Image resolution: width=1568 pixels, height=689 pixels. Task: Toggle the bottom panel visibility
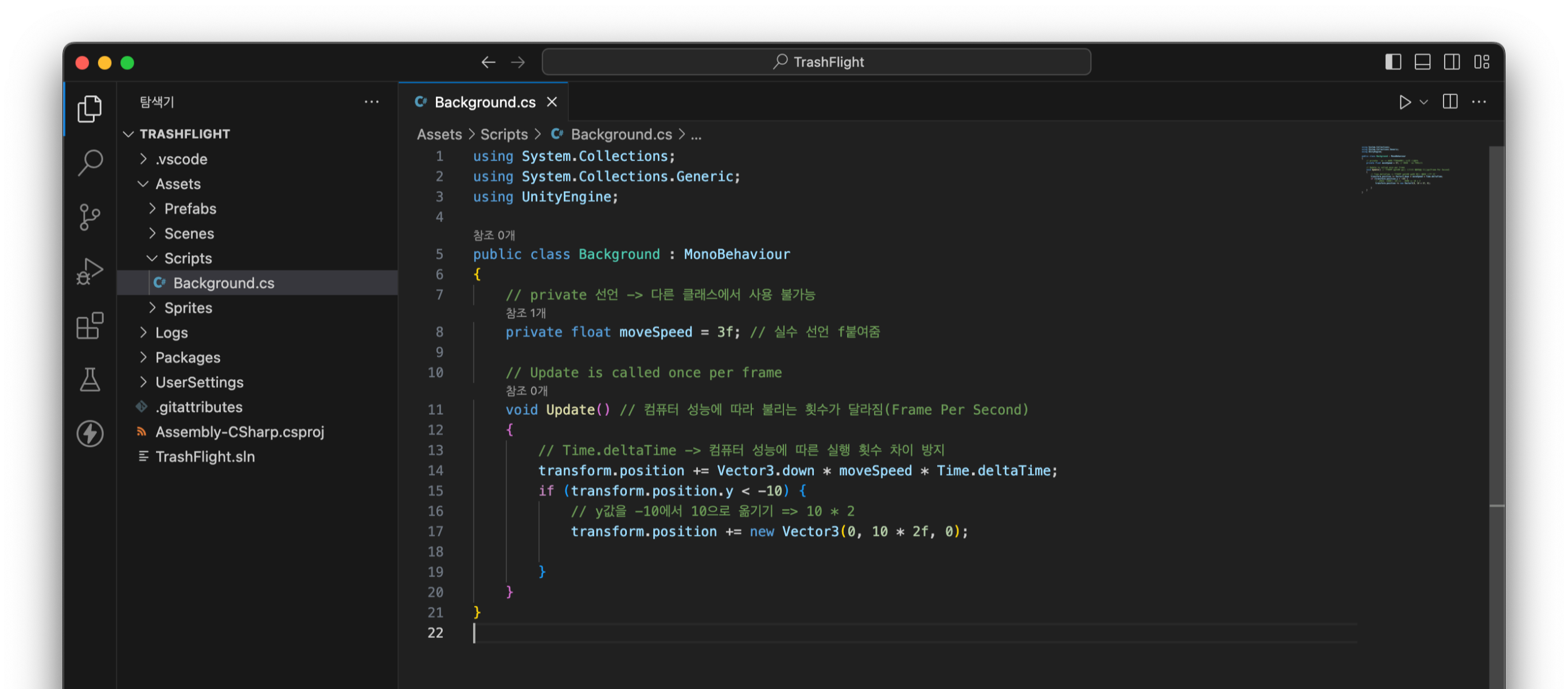pos(1422,62)
